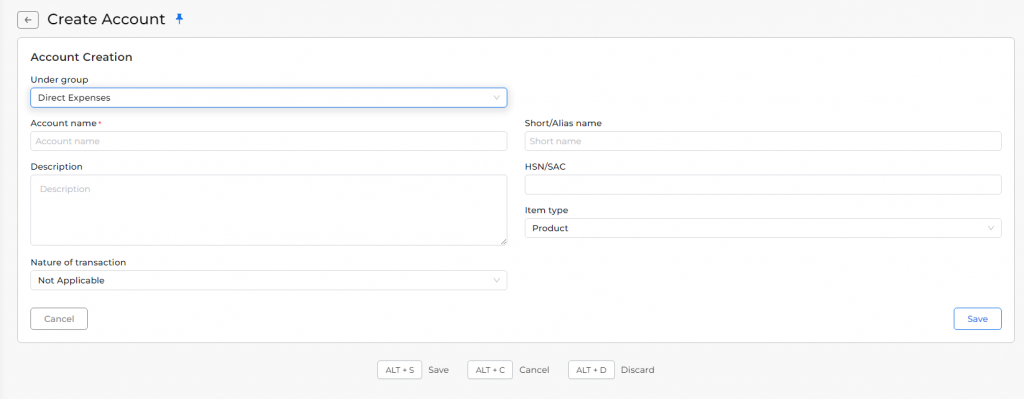Viewport: 1024px width, 399px height.
Task: Click the Cancel button
Action: pos(59,319)
